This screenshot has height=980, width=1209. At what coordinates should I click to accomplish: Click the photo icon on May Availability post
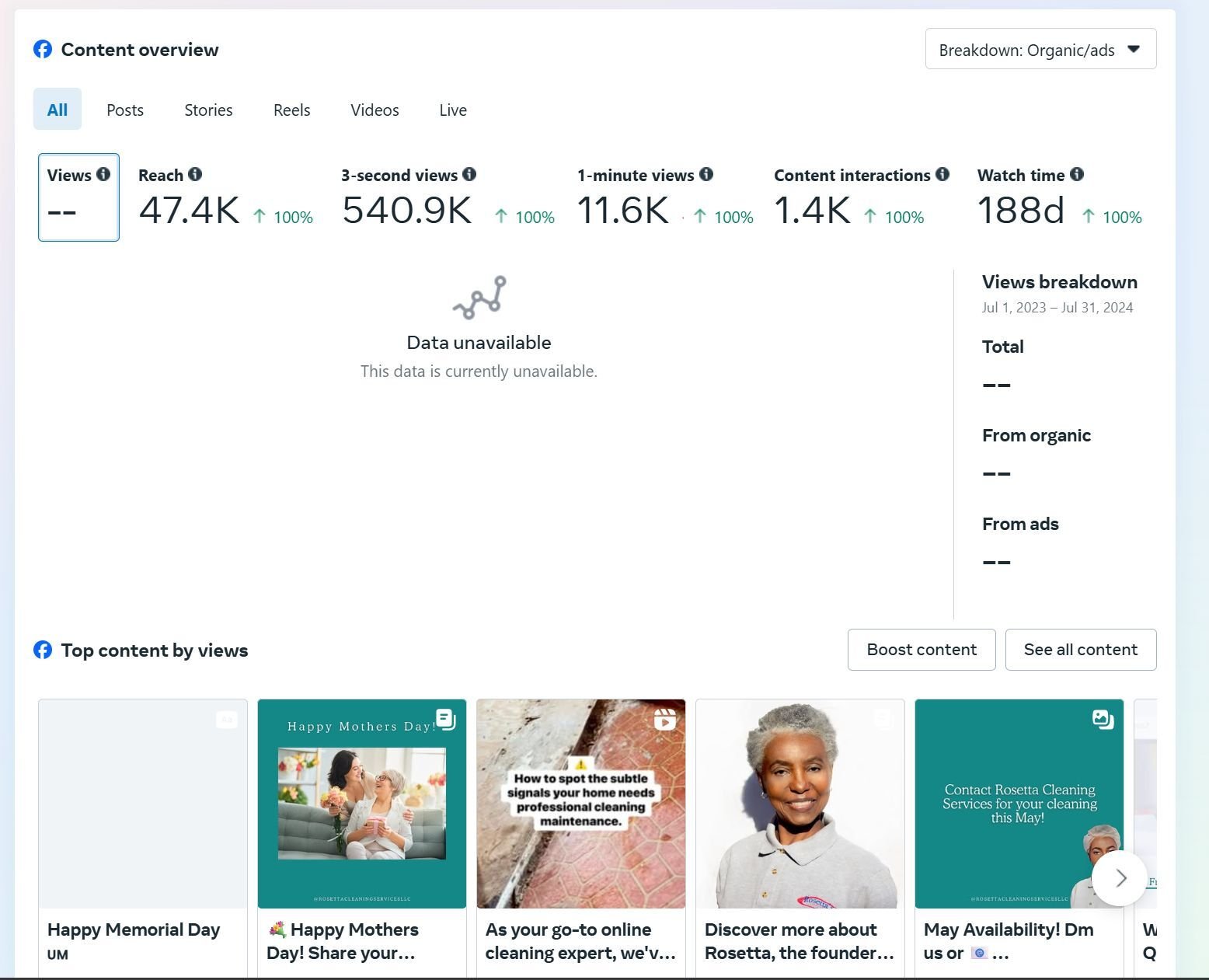click(x=1103, y=720)
